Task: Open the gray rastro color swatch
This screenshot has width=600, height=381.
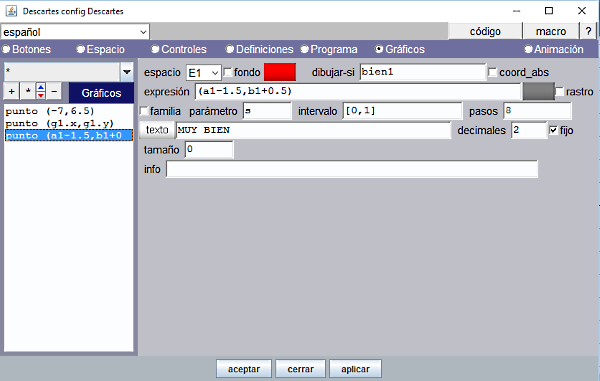Action: point(538,91)
